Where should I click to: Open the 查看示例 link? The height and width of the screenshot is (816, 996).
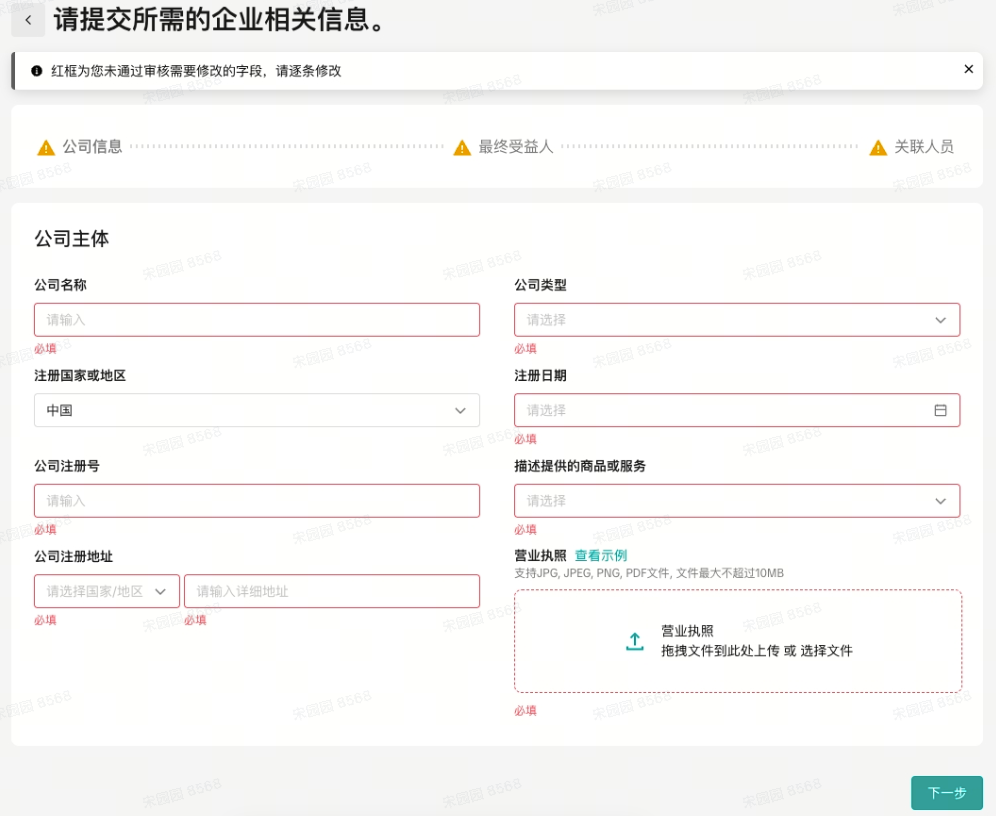coord(601,556)
